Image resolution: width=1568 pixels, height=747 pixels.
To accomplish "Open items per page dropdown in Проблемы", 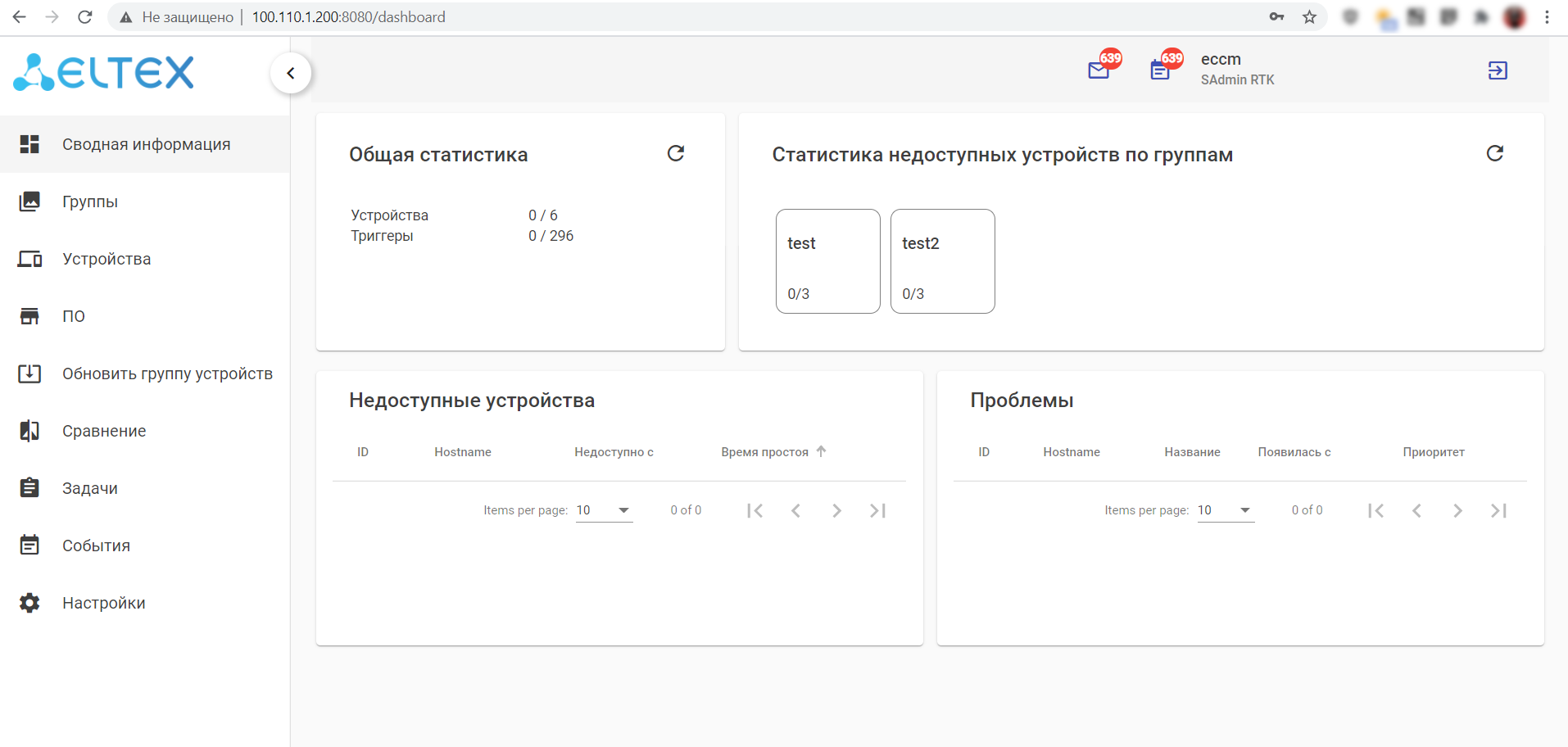I will click(1226, 510).
